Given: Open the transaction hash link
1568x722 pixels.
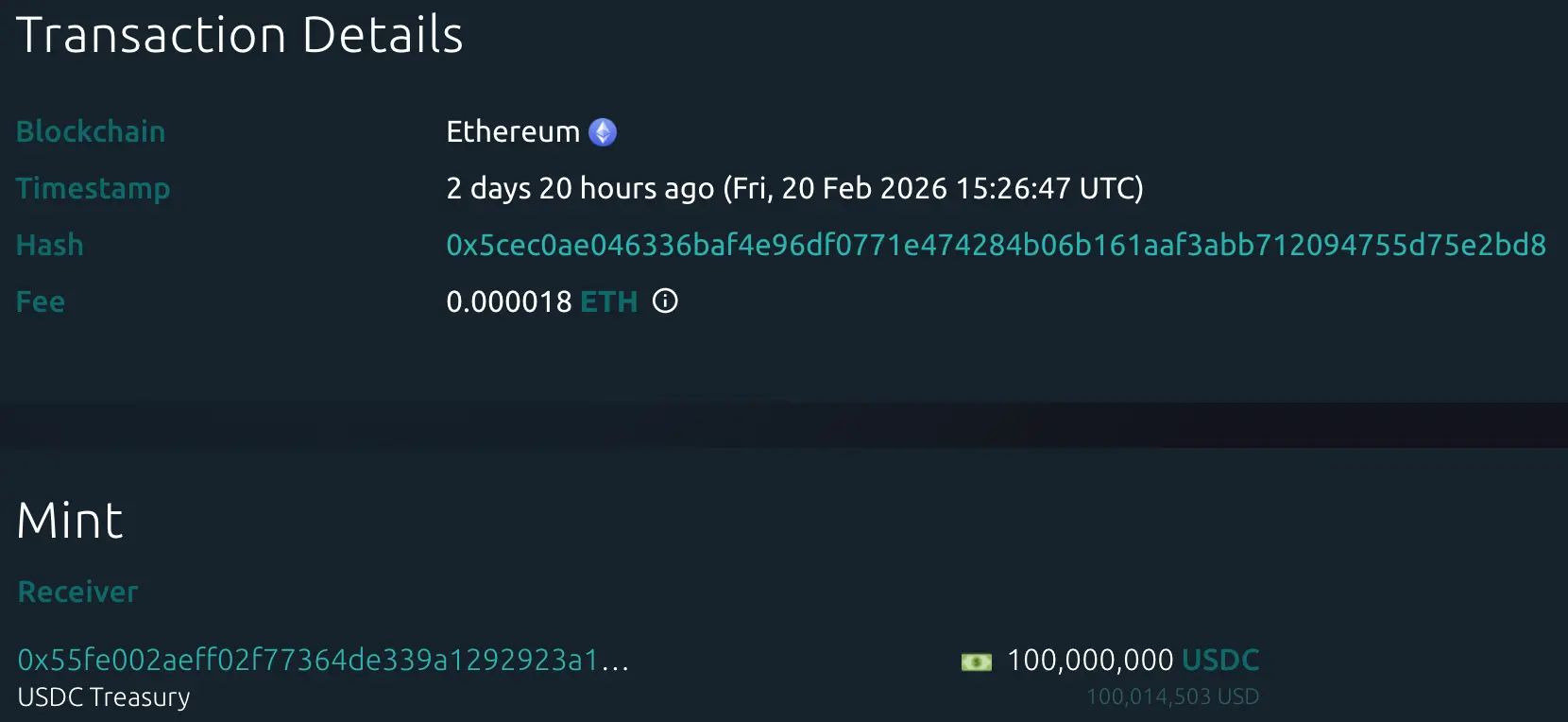Looking at the screenshot, I should pos(996,246).
